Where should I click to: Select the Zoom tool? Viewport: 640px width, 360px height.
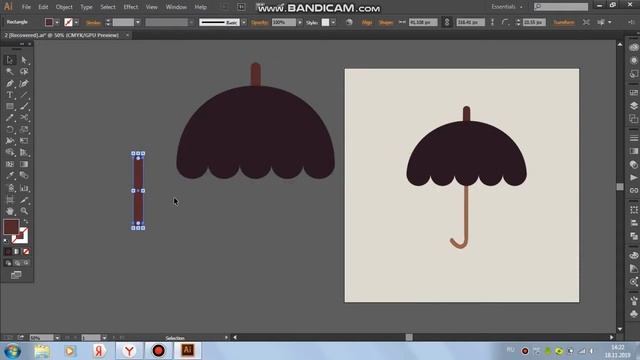pyautogui.click(x=24, y=211)
